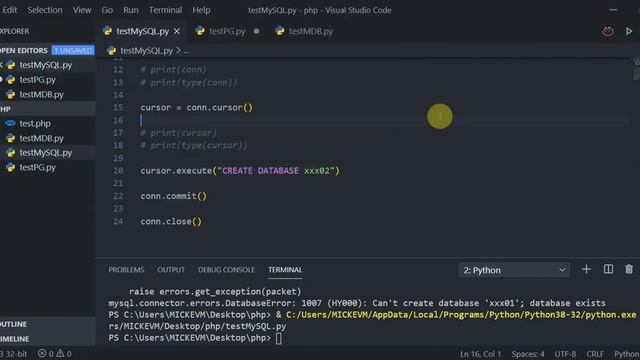640x360 pixels.
Task: Create a new terminal with plus icon
Action: click(x=586, y=269)
